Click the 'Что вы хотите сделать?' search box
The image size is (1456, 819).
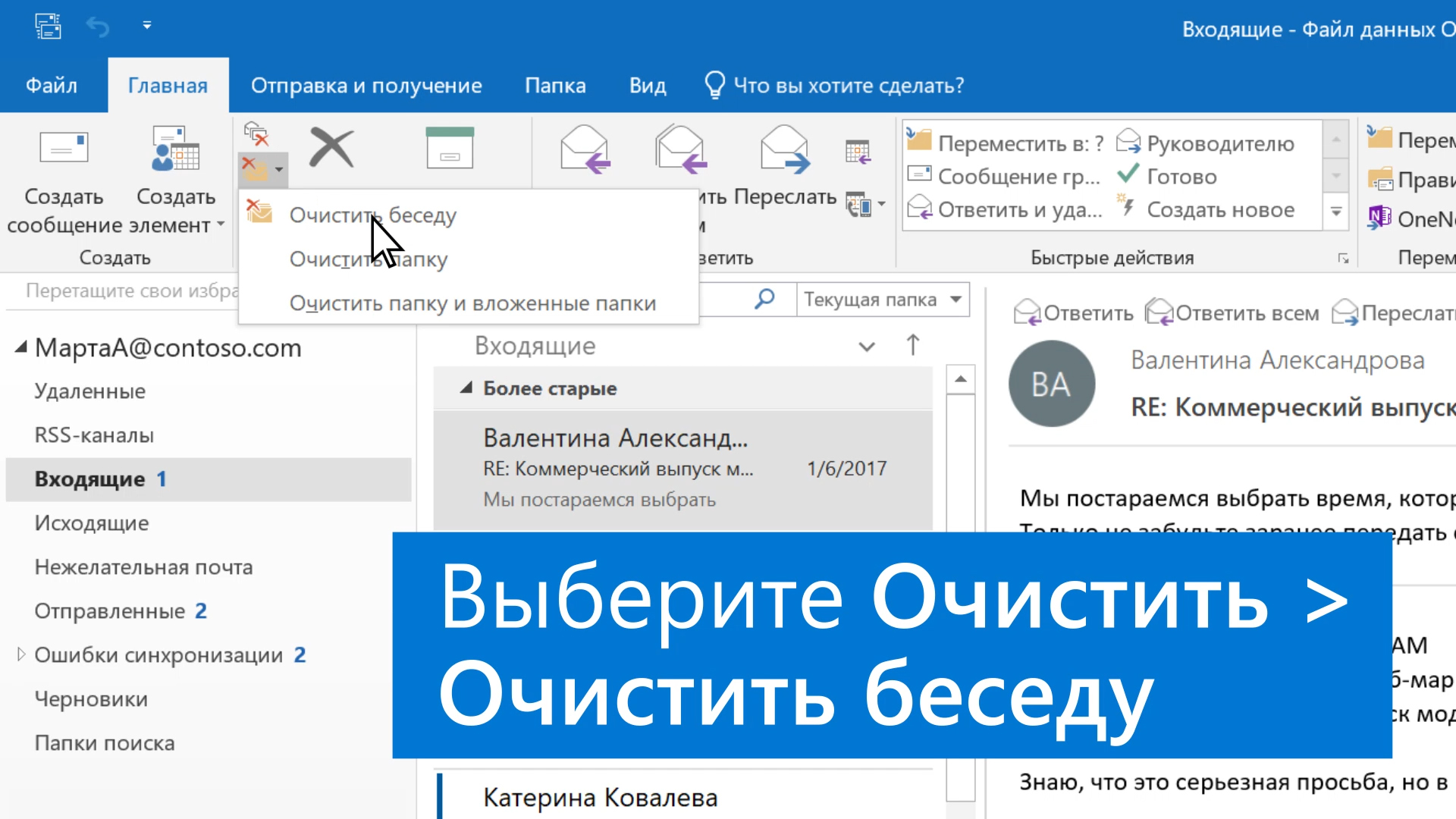point(834,85)
